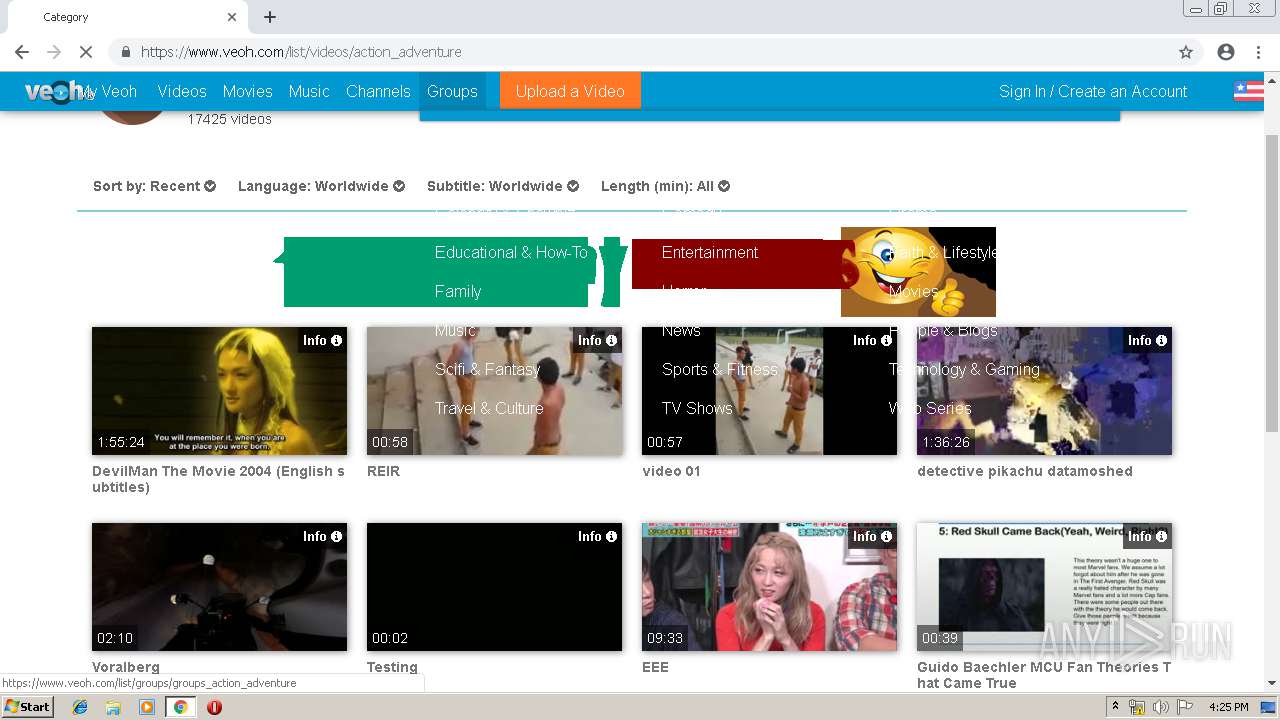Viewport: 1280px width, 720px height.
Task: Select the Travel & Culture category
Action: [489, 408]
